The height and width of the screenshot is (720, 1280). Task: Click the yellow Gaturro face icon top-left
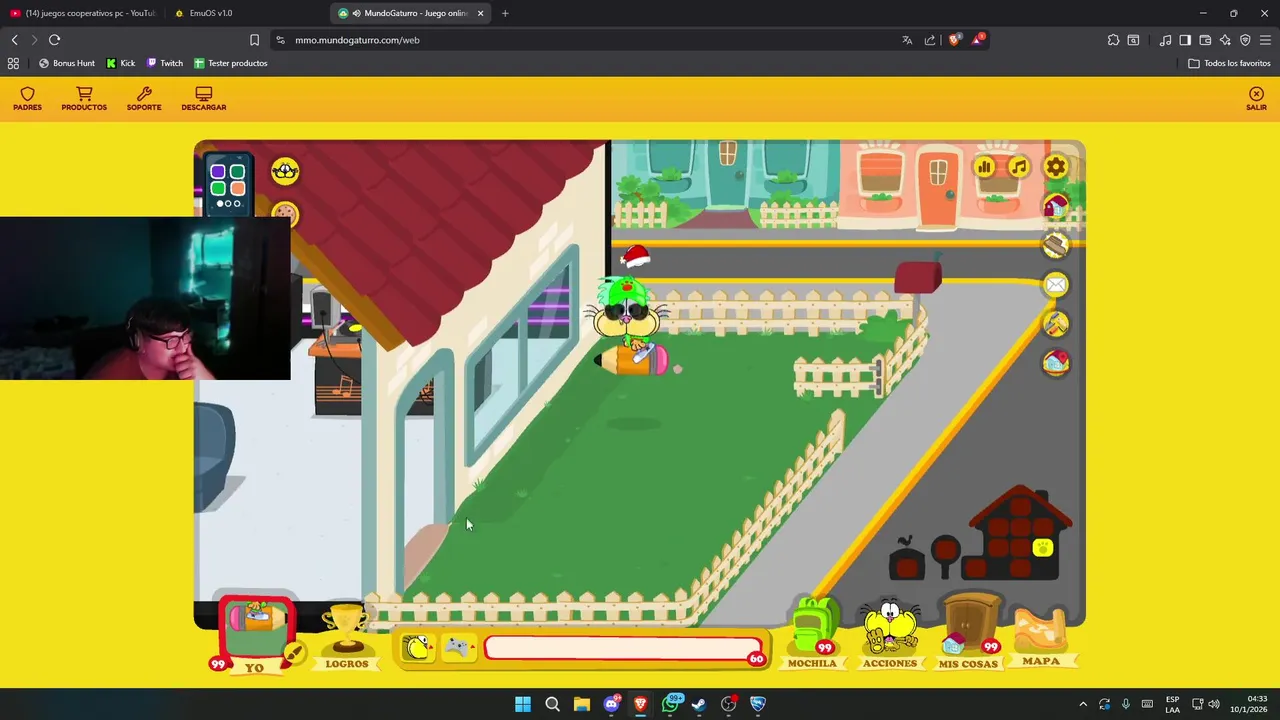[x=285, y=171]
